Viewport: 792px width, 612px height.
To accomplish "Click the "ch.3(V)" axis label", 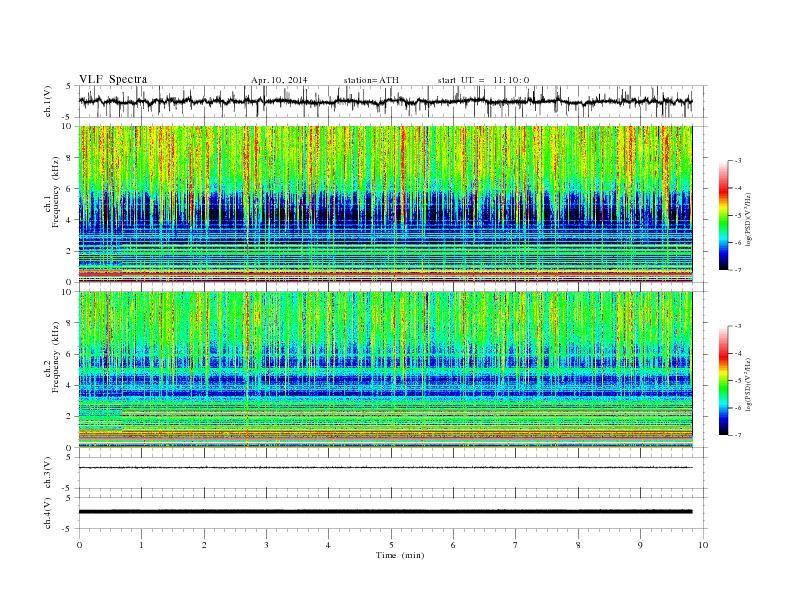I will coord(48,473).
